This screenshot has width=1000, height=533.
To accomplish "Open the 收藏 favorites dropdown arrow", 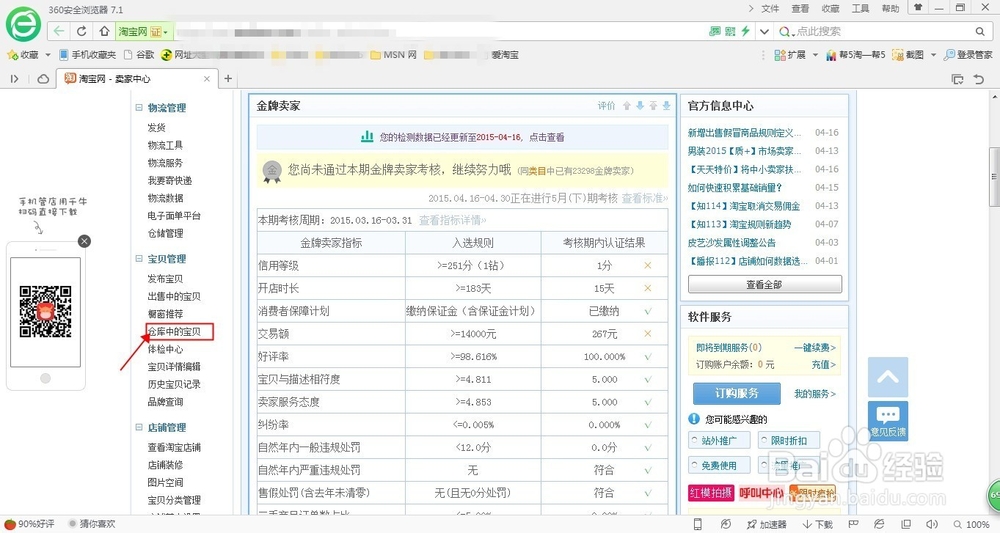I will tap(48, 55).
